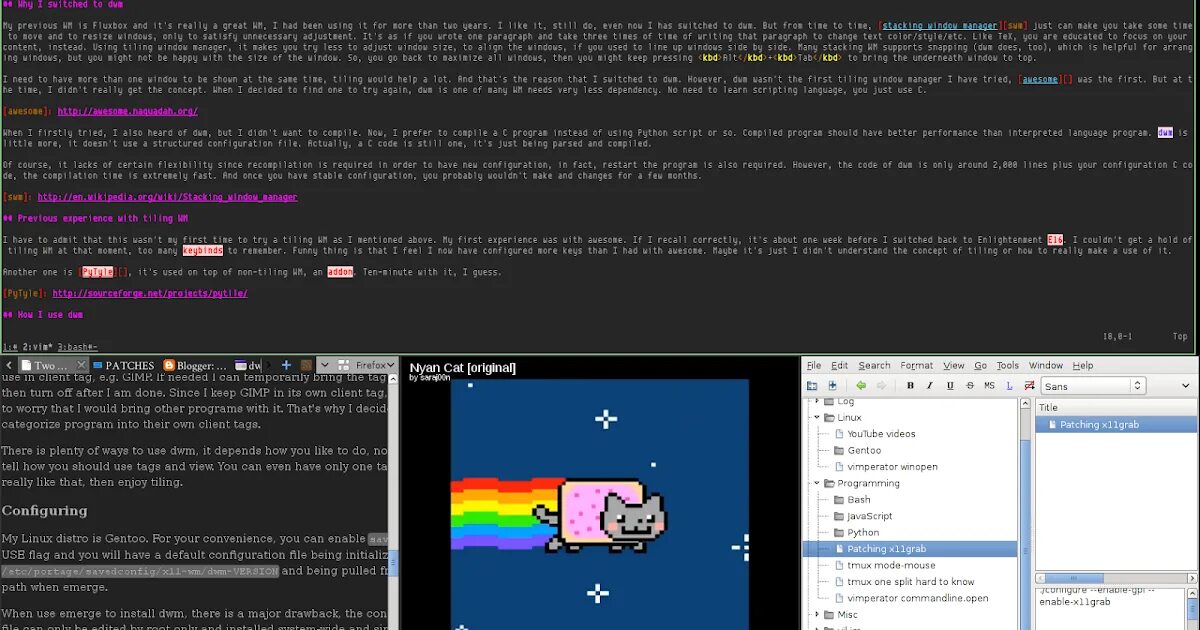This screenshot has width=1200, height=630.
Task: Select tmux window 3:bash in status bar
Action: [x=77, y=347]
